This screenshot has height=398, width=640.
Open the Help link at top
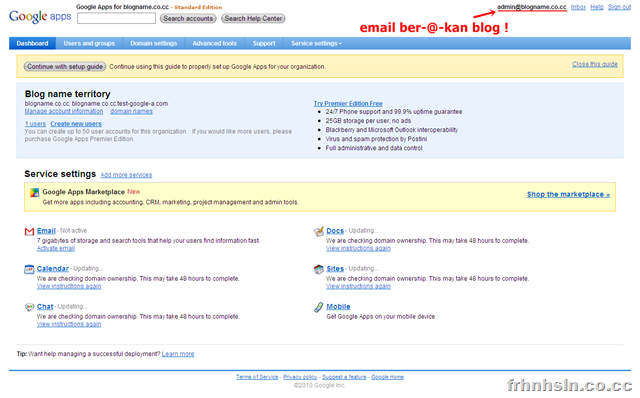[x=597, y=7]
